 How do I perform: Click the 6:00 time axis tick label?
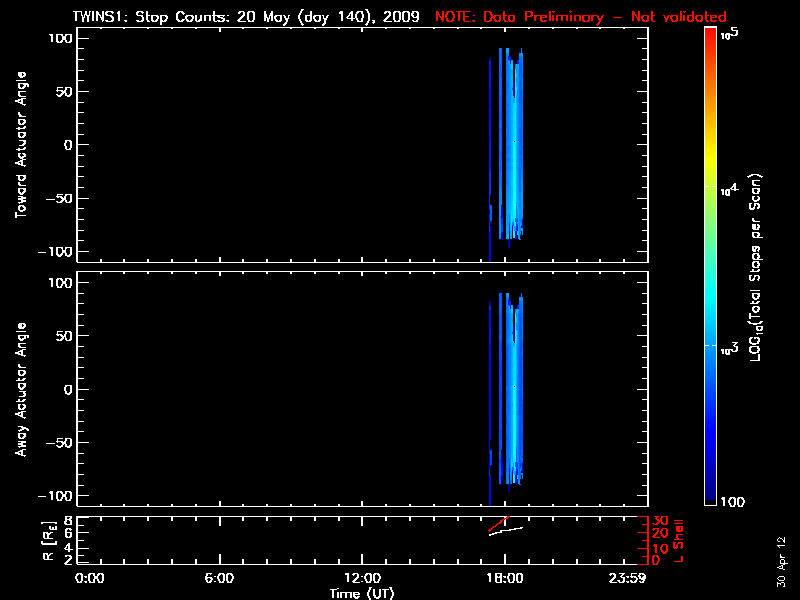(219, 578)
